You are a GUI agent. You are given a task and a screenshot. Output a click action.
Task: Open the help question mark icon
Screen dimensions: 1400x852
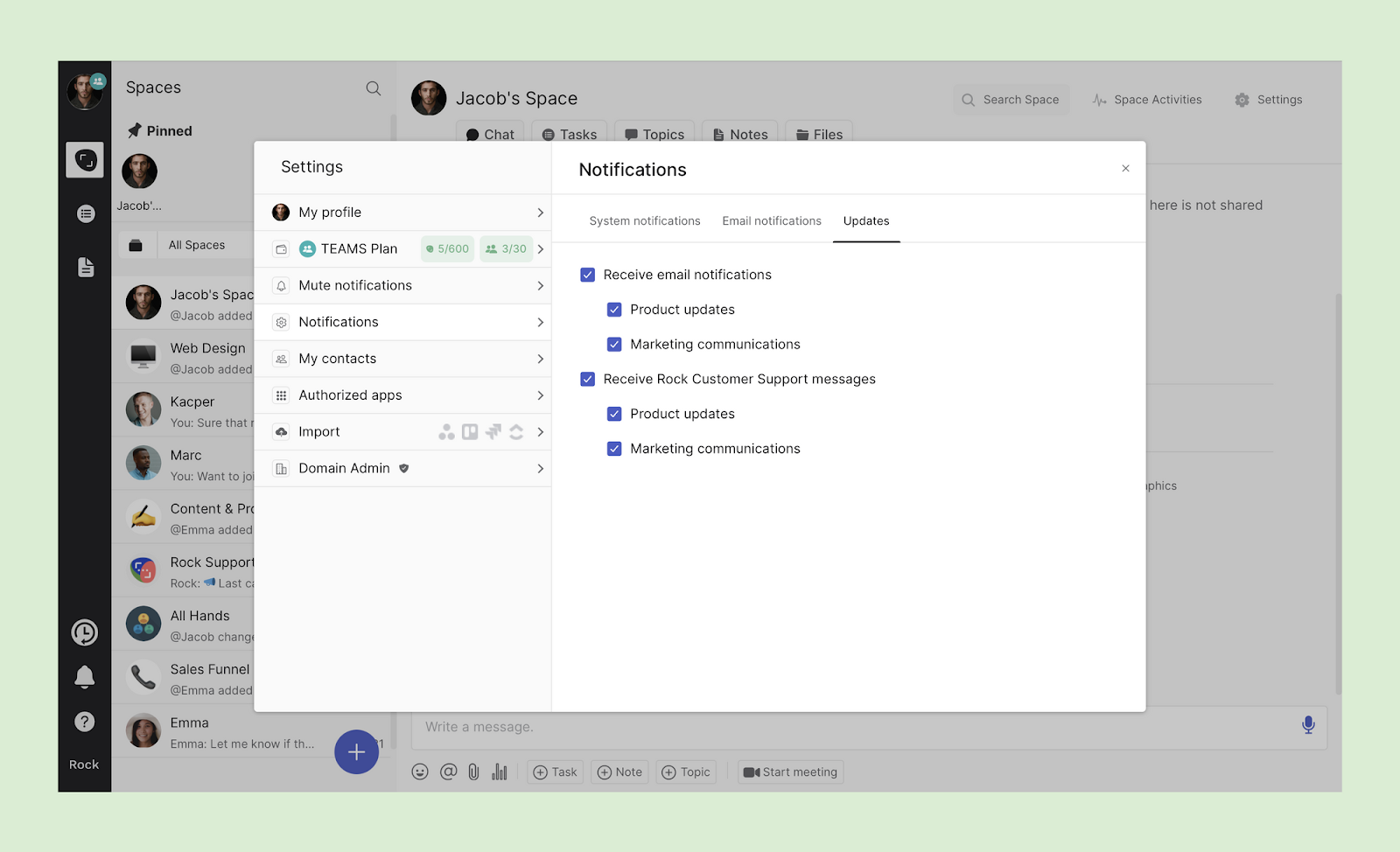pos(85,722)
